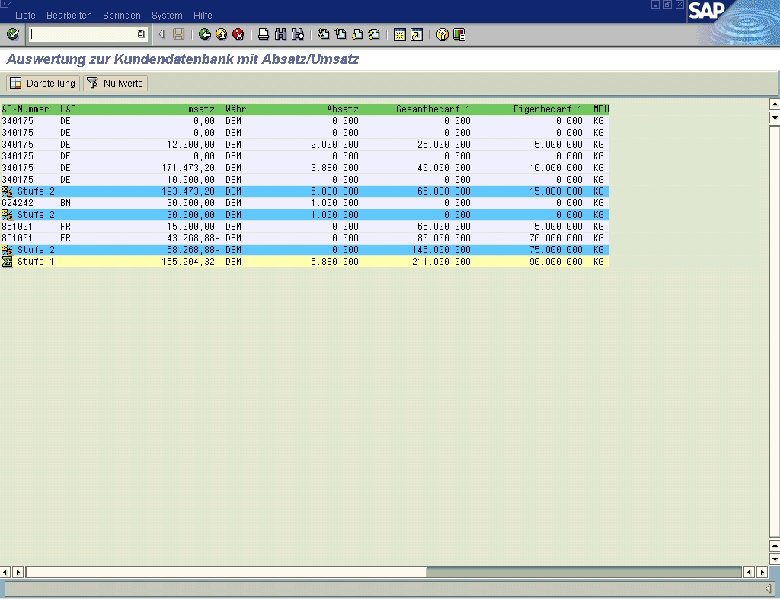Click the First Page navigation icon
Viewport: 780px width, 600px height.
(x=324, y=34)
